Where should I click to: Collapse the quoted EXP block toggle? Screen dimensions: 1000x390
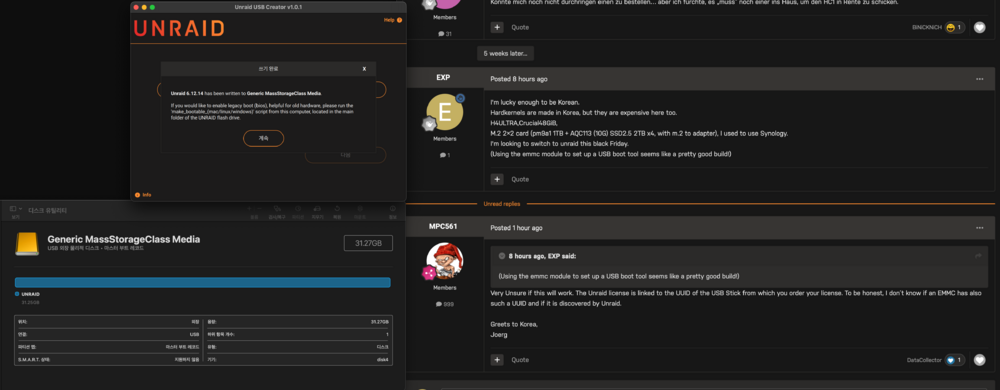pos(502,256)
